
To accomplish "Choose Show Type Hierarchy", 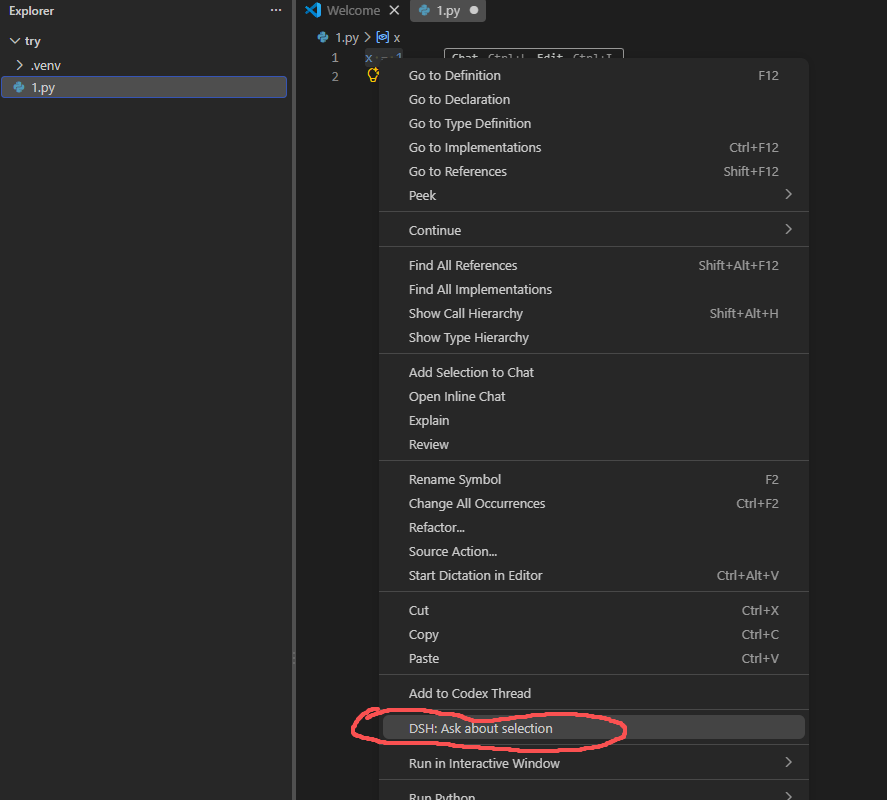I will [x=593, y=337].
